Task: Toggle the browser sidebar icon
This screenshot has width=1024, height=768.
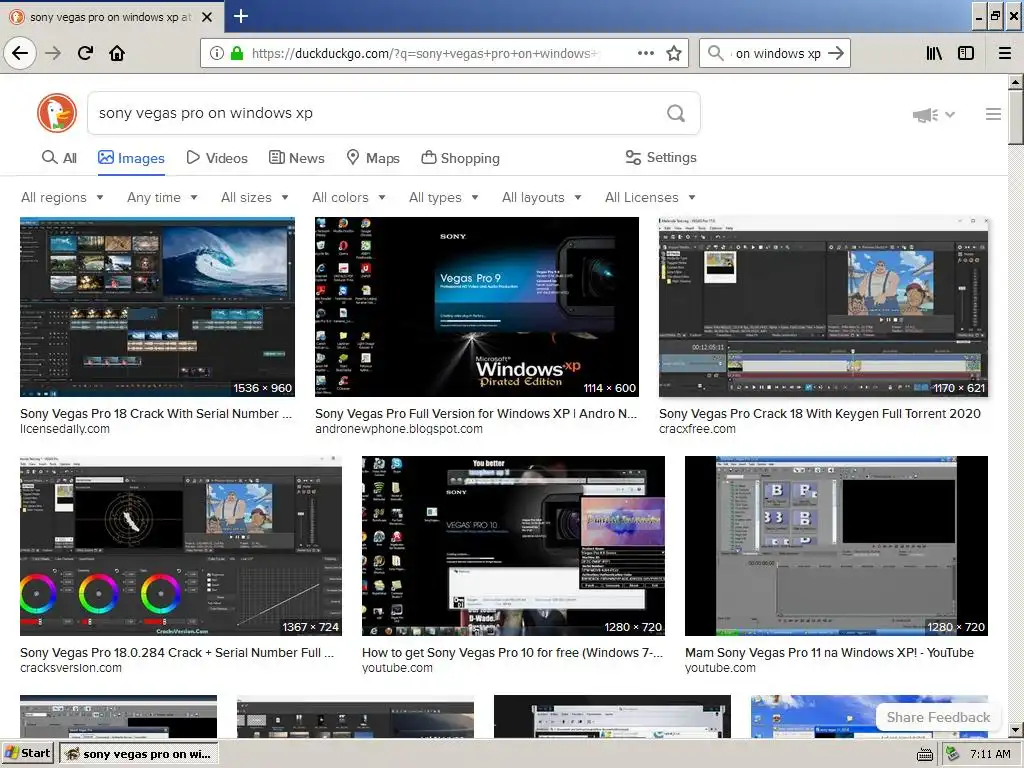Action: click(966, 54)
